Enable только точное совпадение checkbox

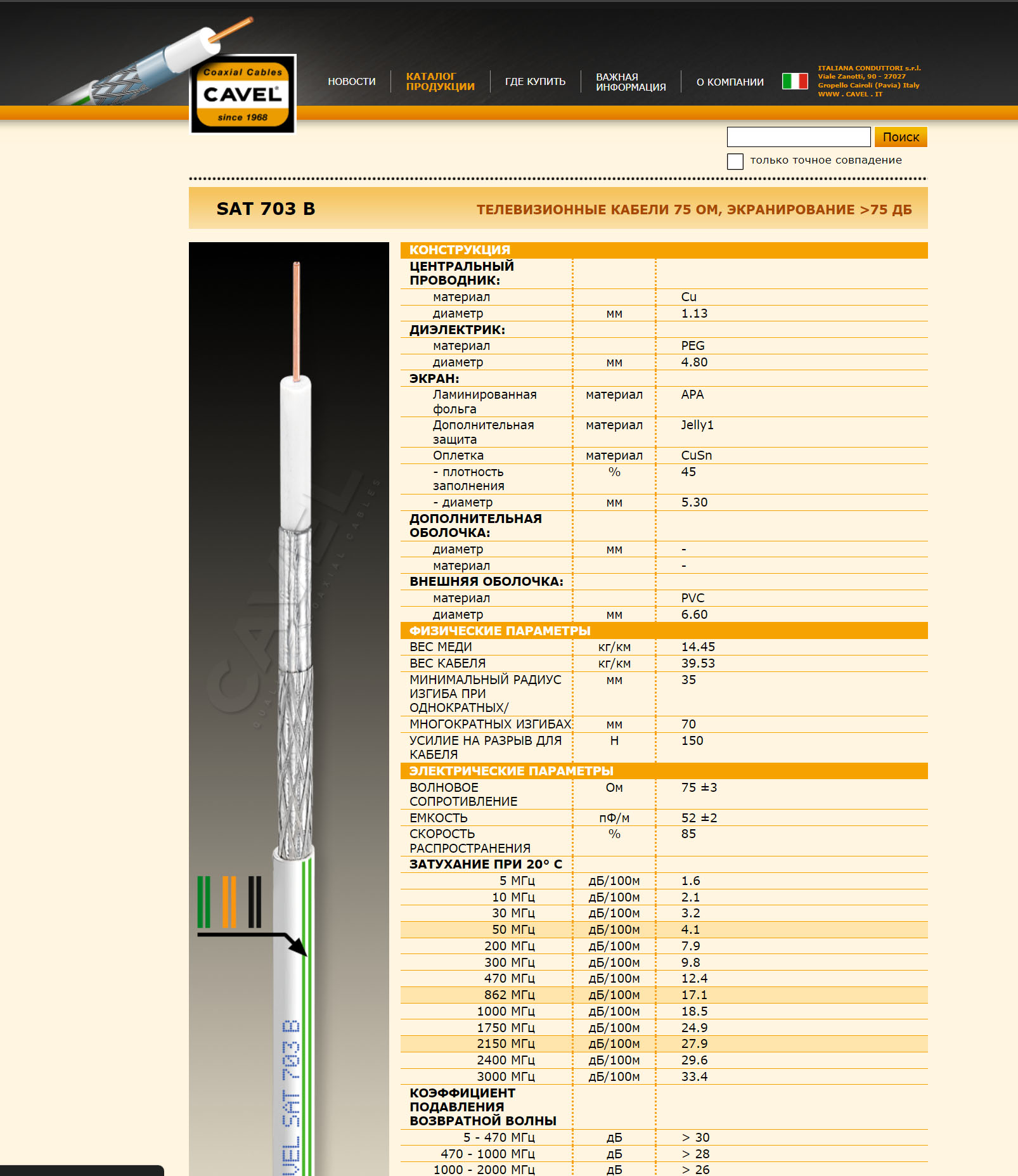(735, 161)
